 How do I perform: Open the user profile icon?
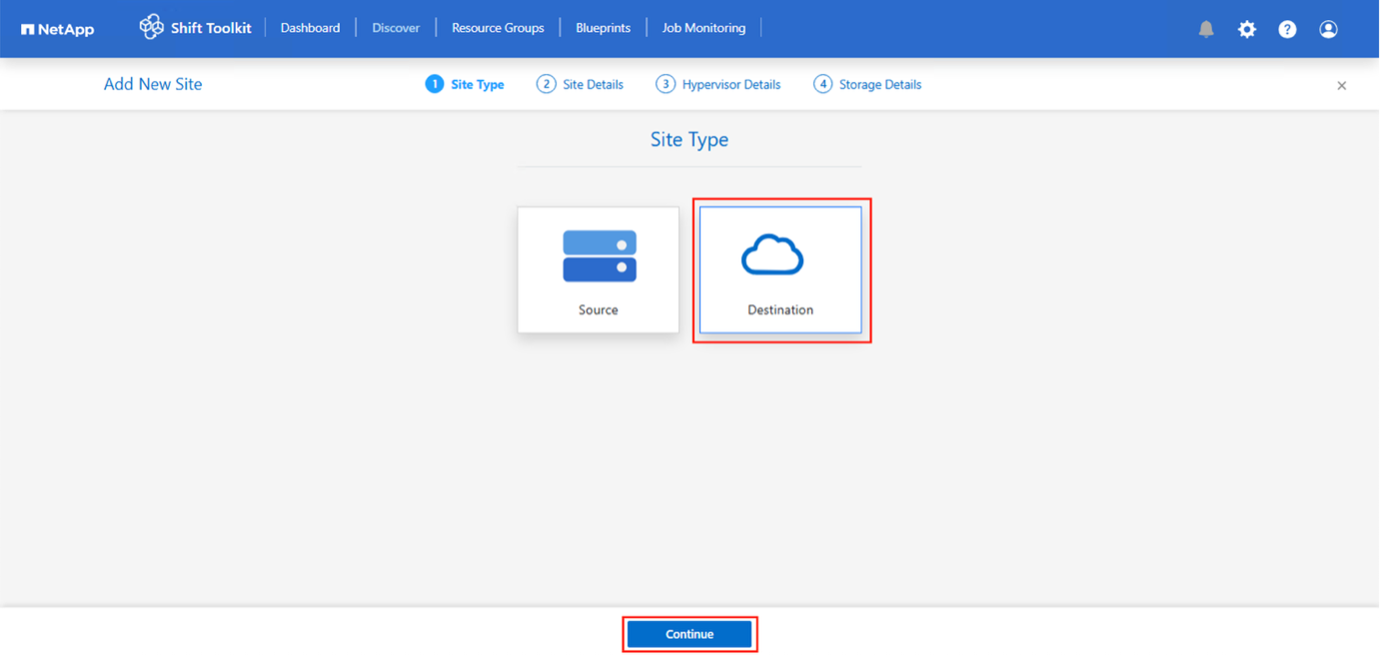[1328, 29]
